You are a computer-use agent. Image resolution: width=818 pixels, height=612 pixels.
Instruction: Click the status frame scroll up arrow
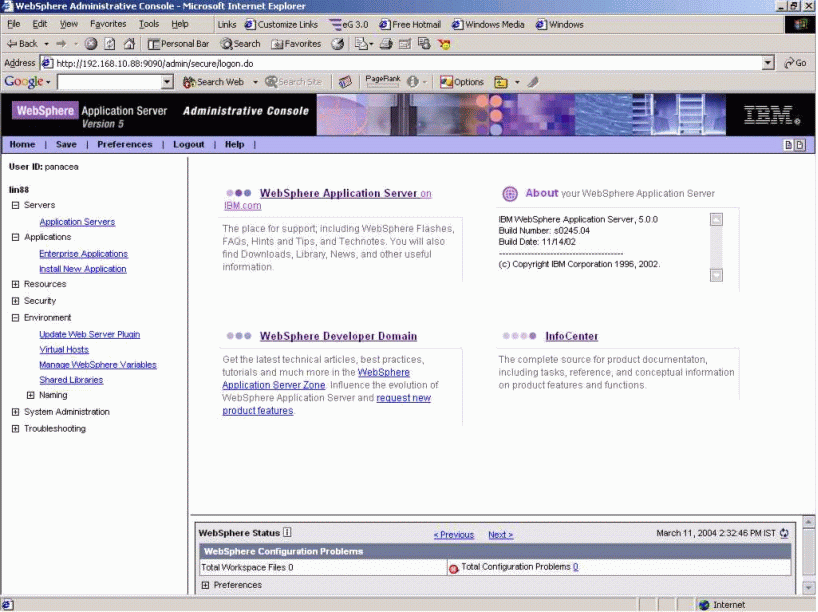pyautogui.click(x=809, y=522)
